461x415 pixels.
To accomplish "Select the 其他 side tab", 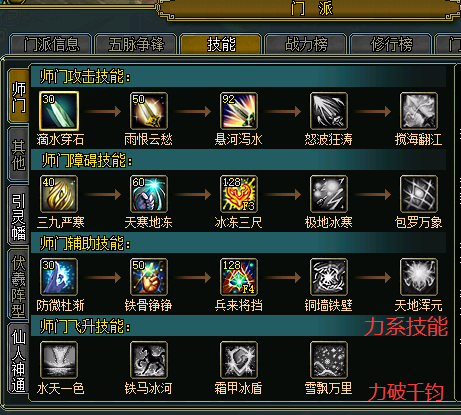I will pos(19,155).
